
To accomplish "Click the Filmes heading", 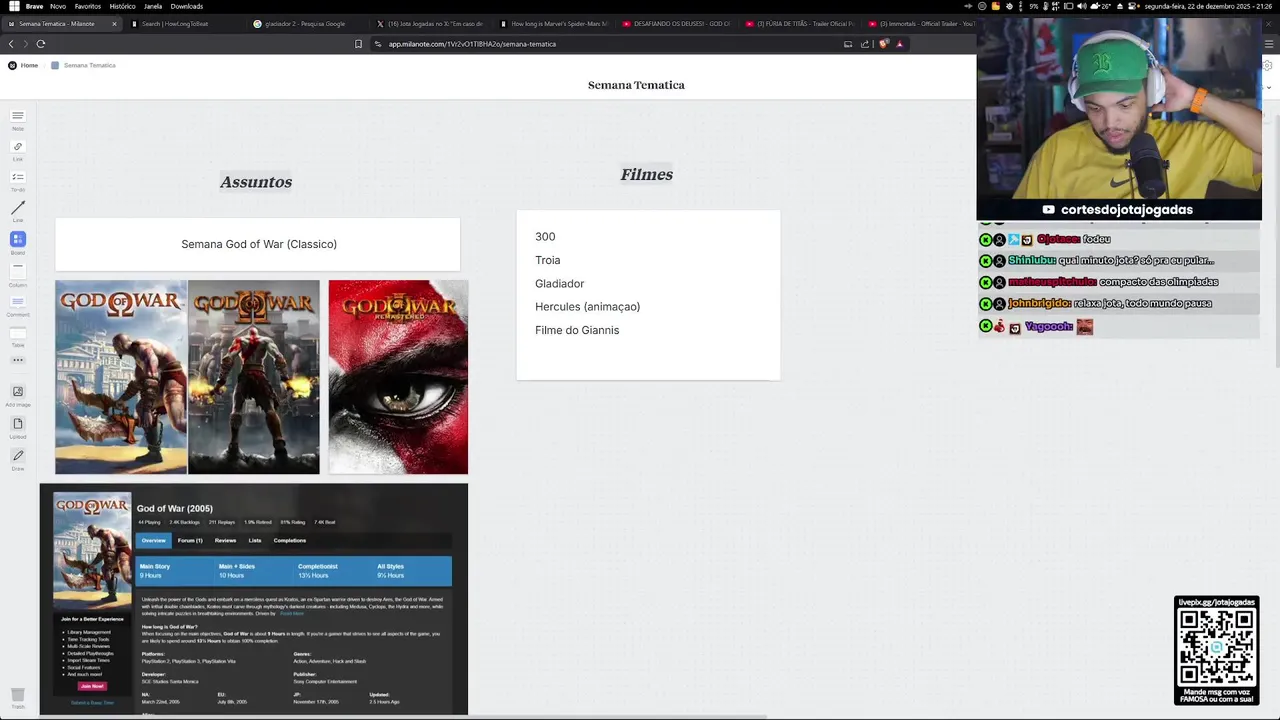I will pyautogui.click(x=646, y=174).
